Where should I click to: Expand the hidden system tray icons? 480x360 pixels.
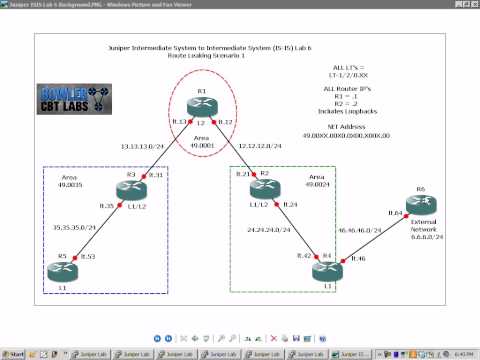point(379,354)
